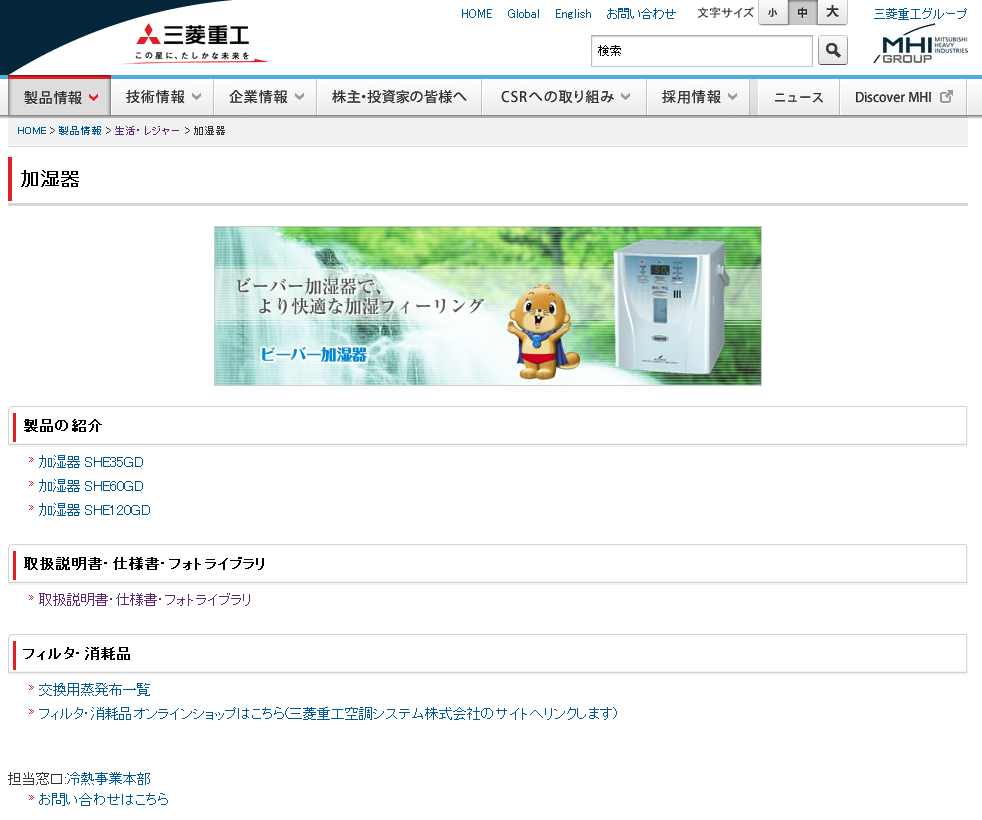982x820 pixels.
Task: Expand the 技術情報 menu arrow
Action: tap(197, 96)
